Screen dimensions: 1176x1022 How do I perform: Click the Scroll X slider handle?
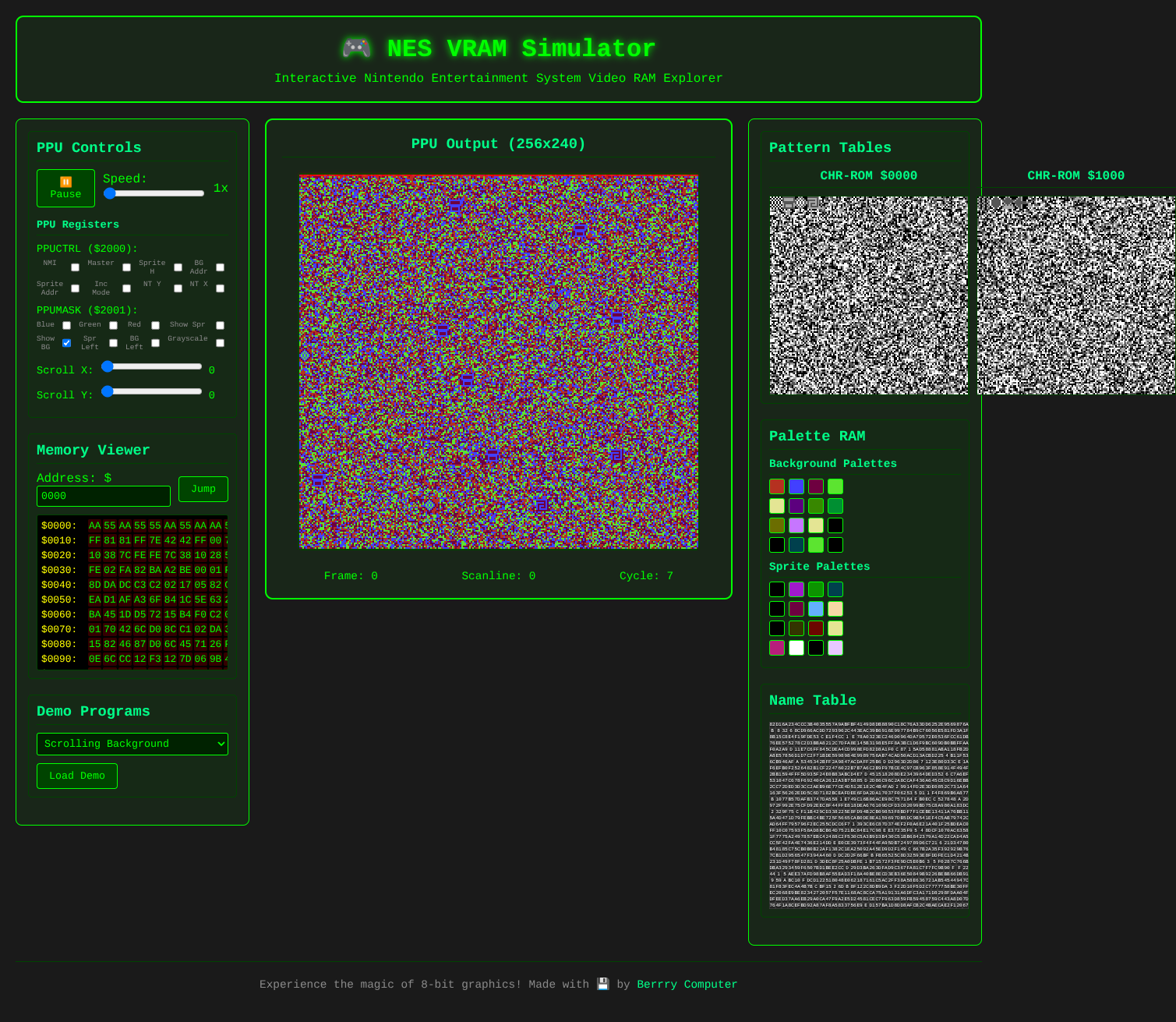tap(107, 367)
